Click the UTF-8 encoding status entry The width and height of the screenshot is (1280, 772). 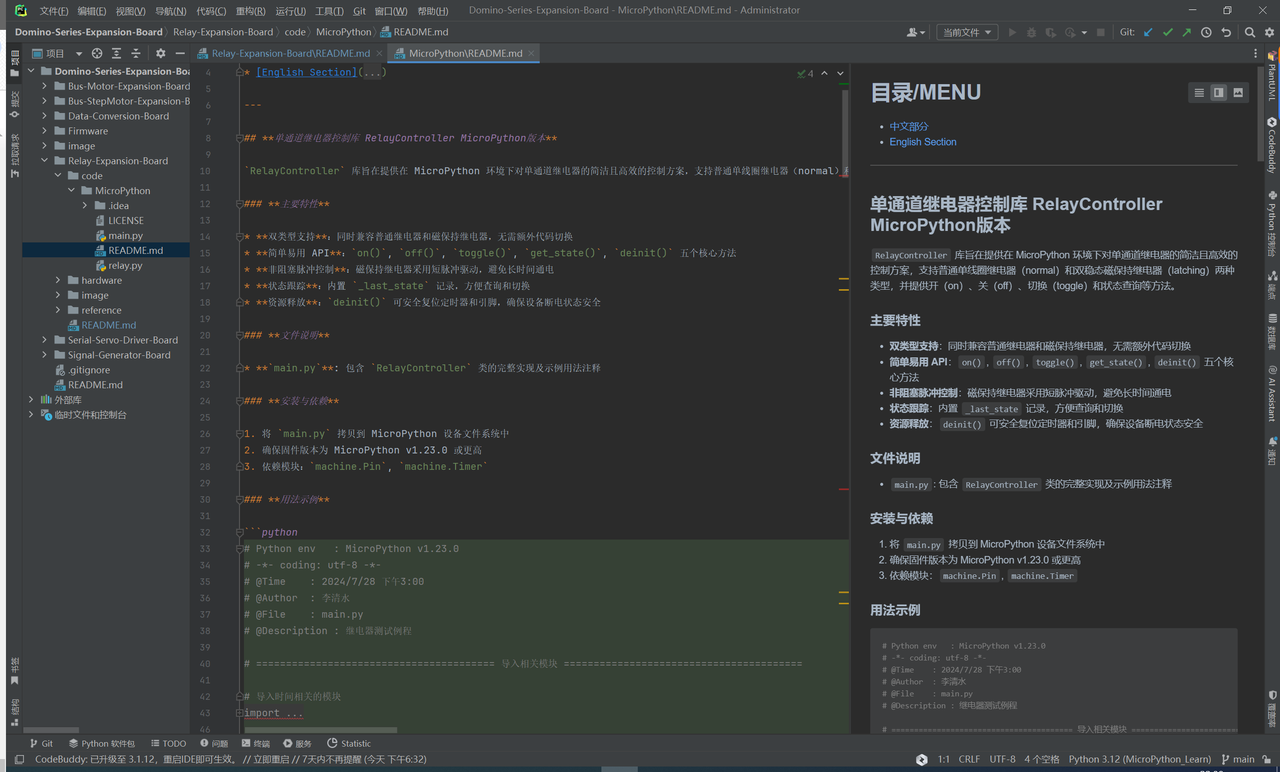pos(1002,759)
